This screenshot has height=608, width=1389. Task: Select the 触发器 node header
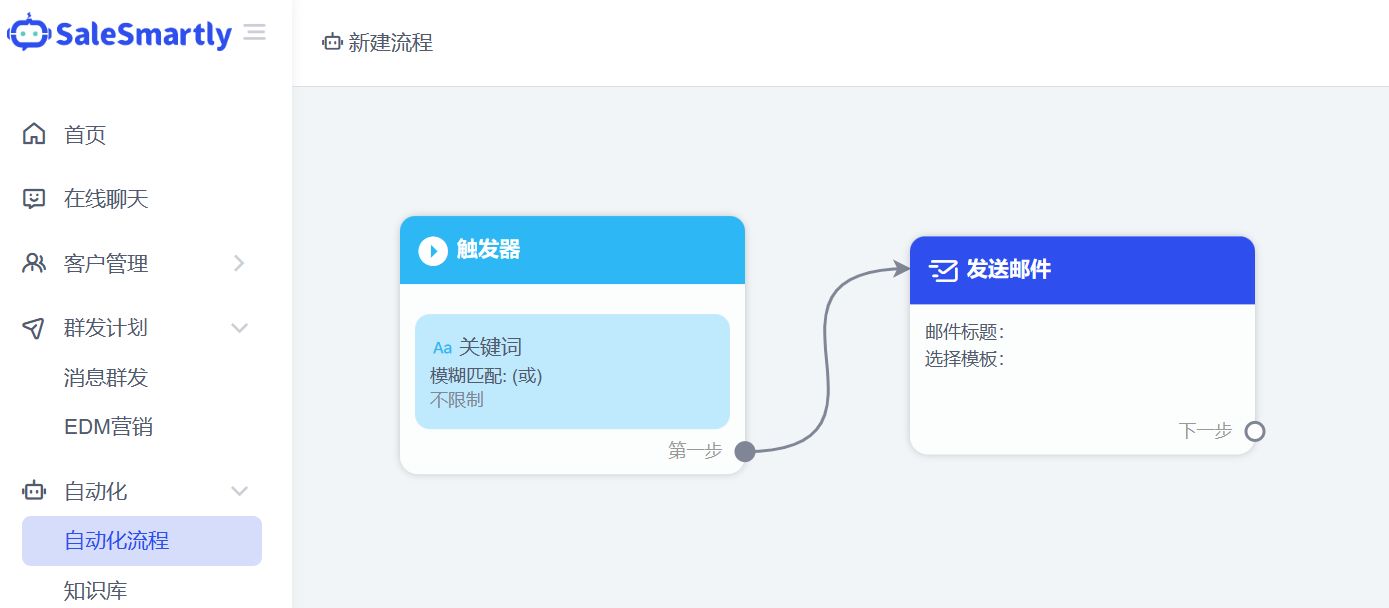point(572,250)
